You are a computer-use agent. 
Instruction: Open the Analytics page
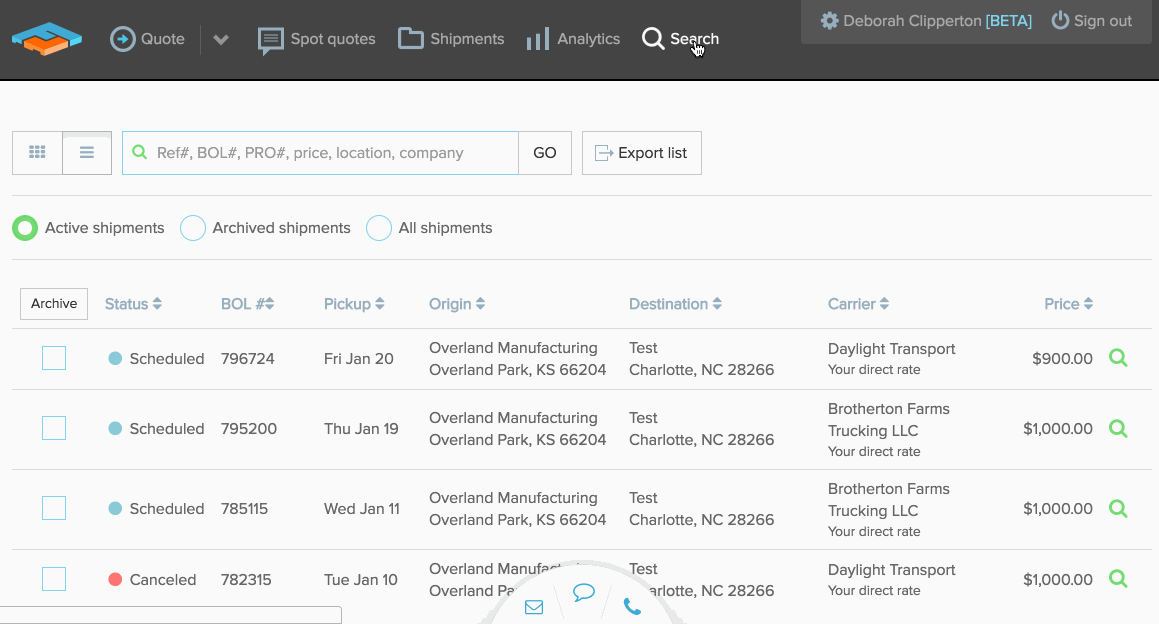point(573,38)
